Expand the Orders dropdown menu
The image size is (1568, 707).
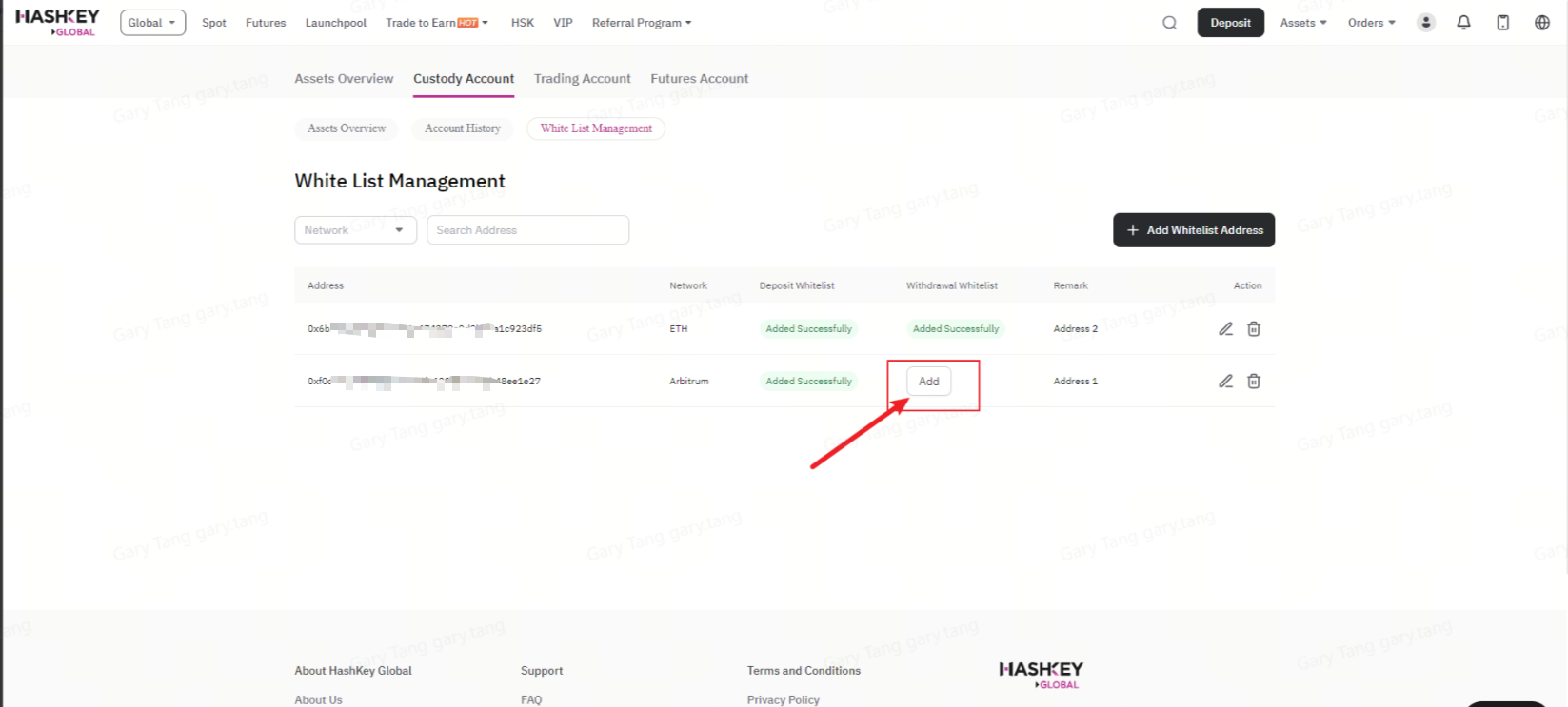1371,23
